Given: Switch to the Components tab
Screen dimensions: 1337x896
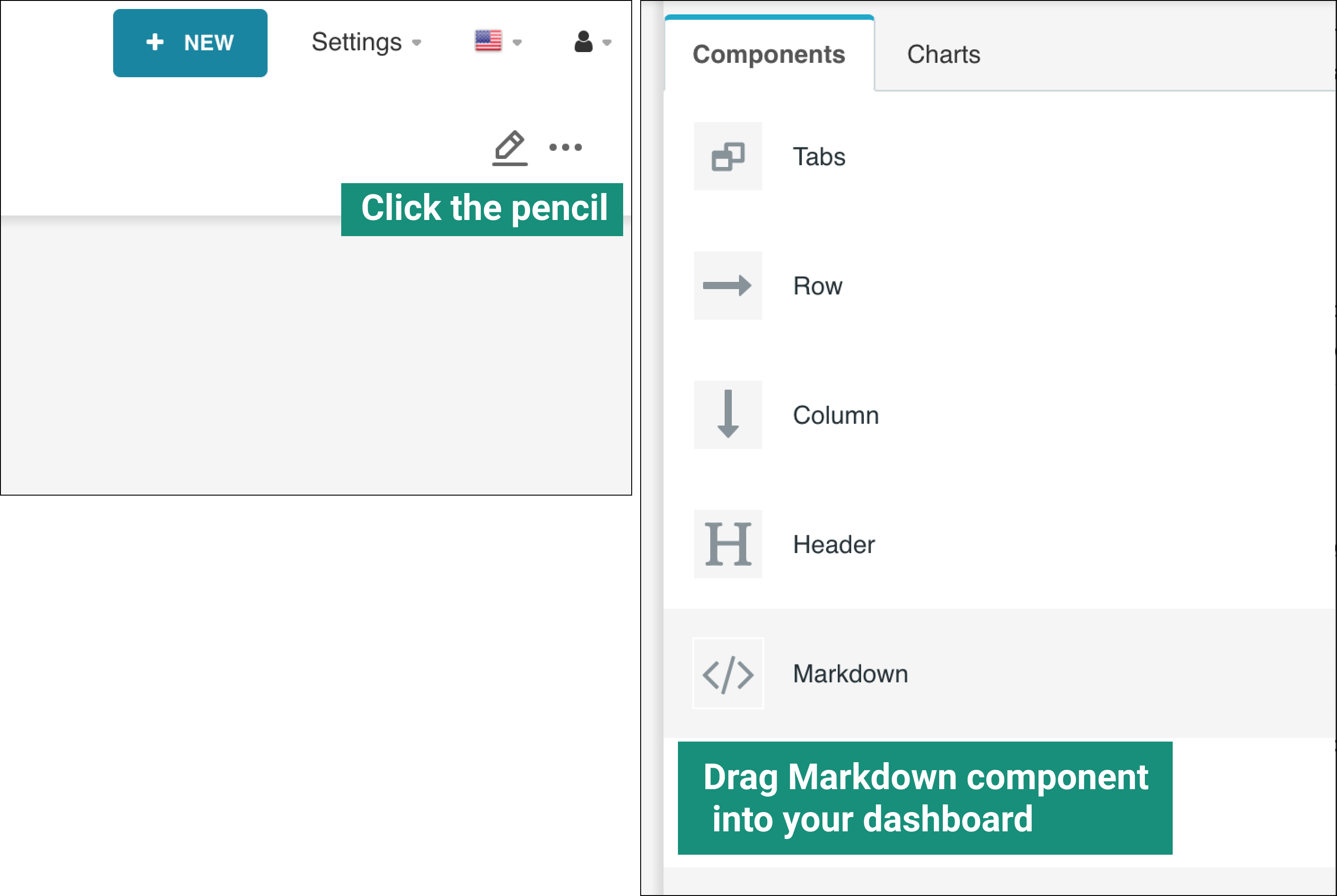Looking at the screenshot, I should [x=769, y=54].
